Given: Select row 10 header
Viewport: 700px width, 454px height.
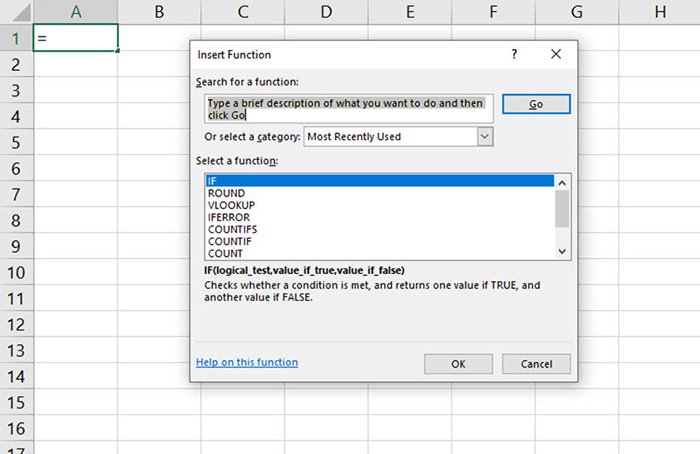Looking at the screenshot, I should [16, 273].
